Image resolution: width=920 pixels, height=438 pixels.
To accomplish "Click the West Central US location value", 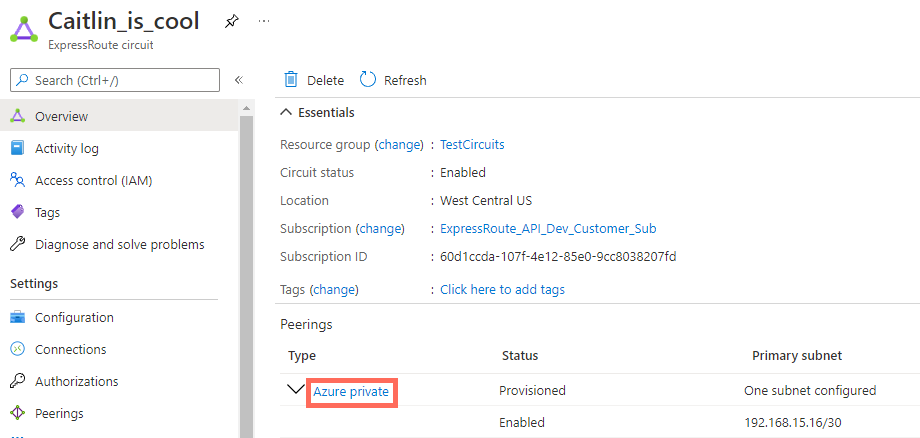I will 486,201.
